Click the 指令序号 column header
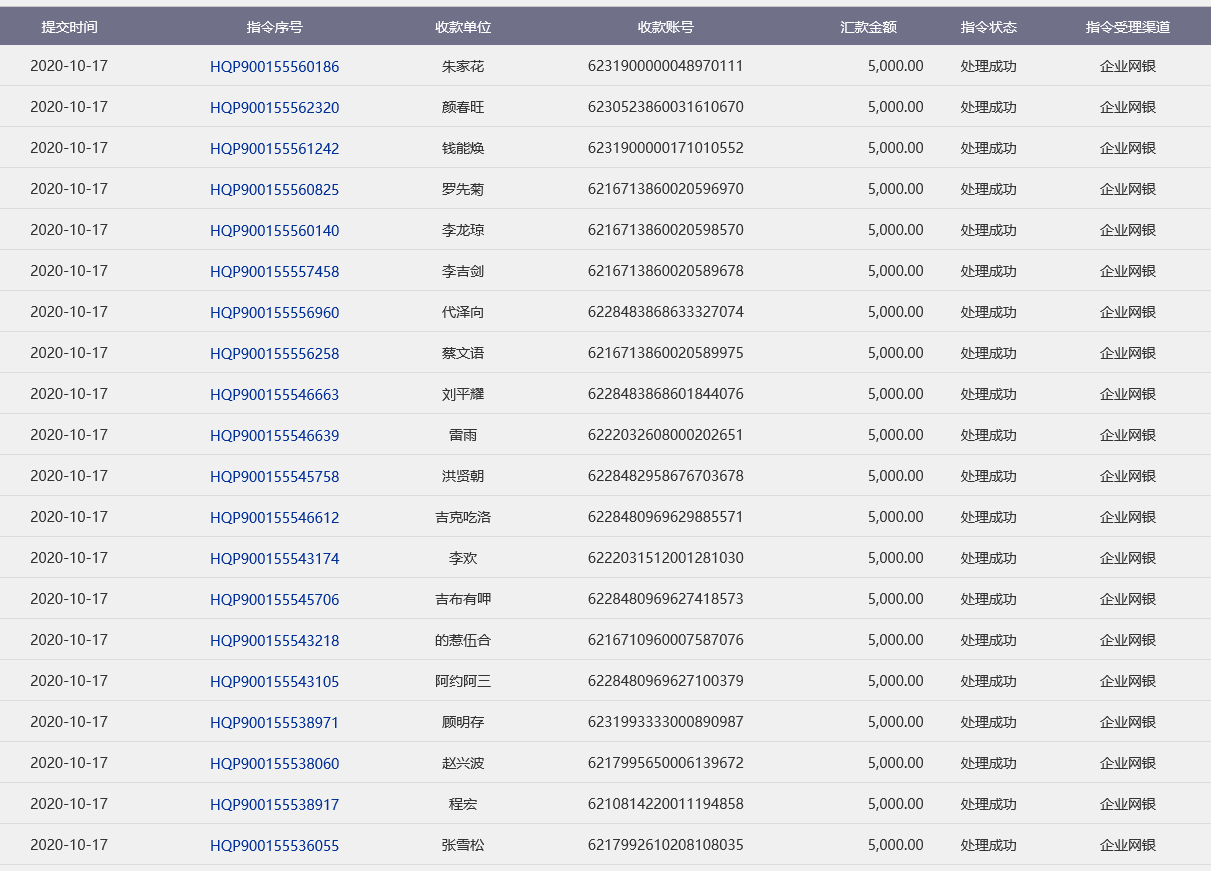 pos(274,27)
